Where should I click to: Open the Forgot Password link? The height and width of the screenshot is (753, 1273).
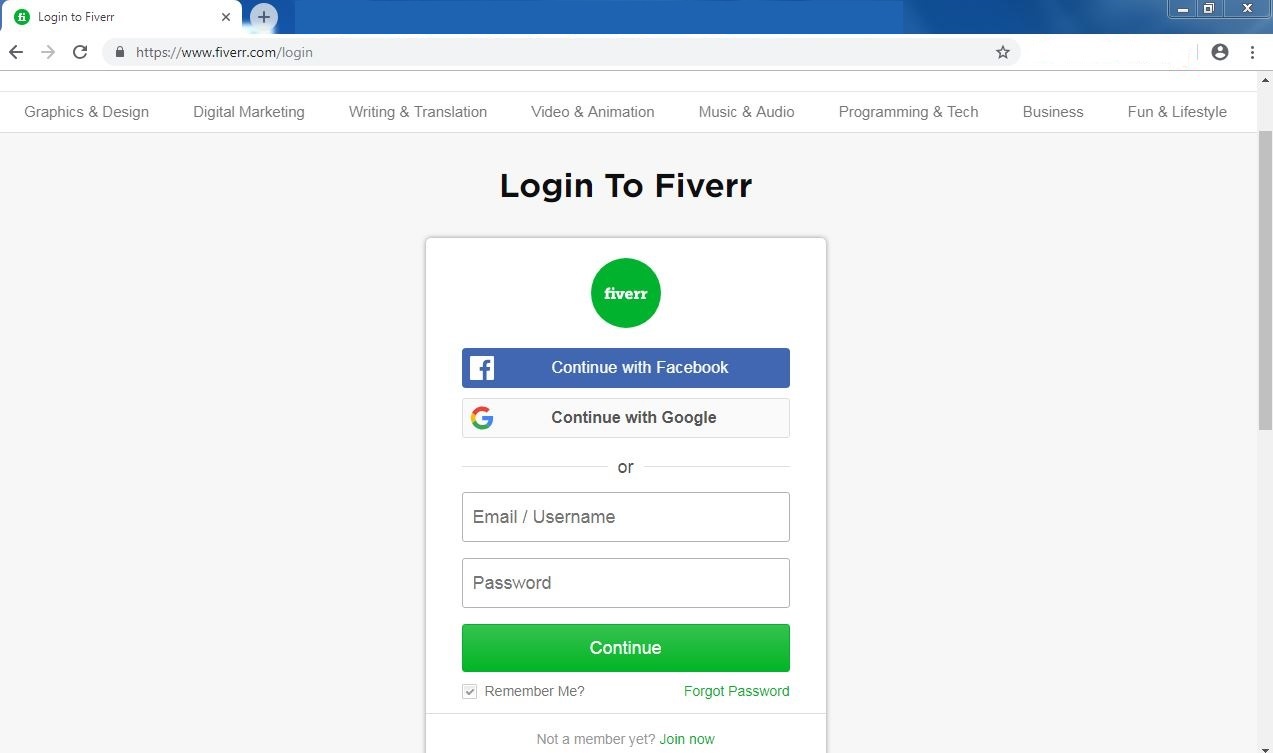(x=737, y=691)
